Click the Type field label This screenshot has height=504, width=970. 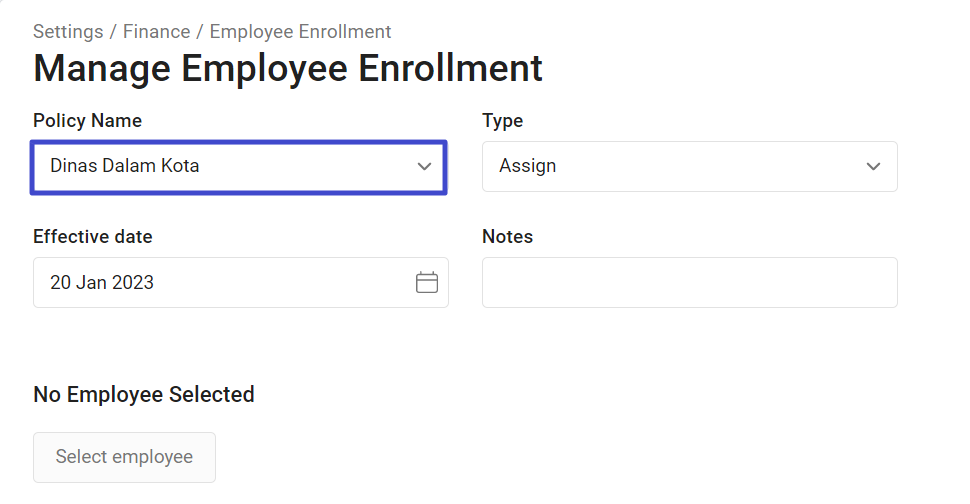[x=502, y=121]
